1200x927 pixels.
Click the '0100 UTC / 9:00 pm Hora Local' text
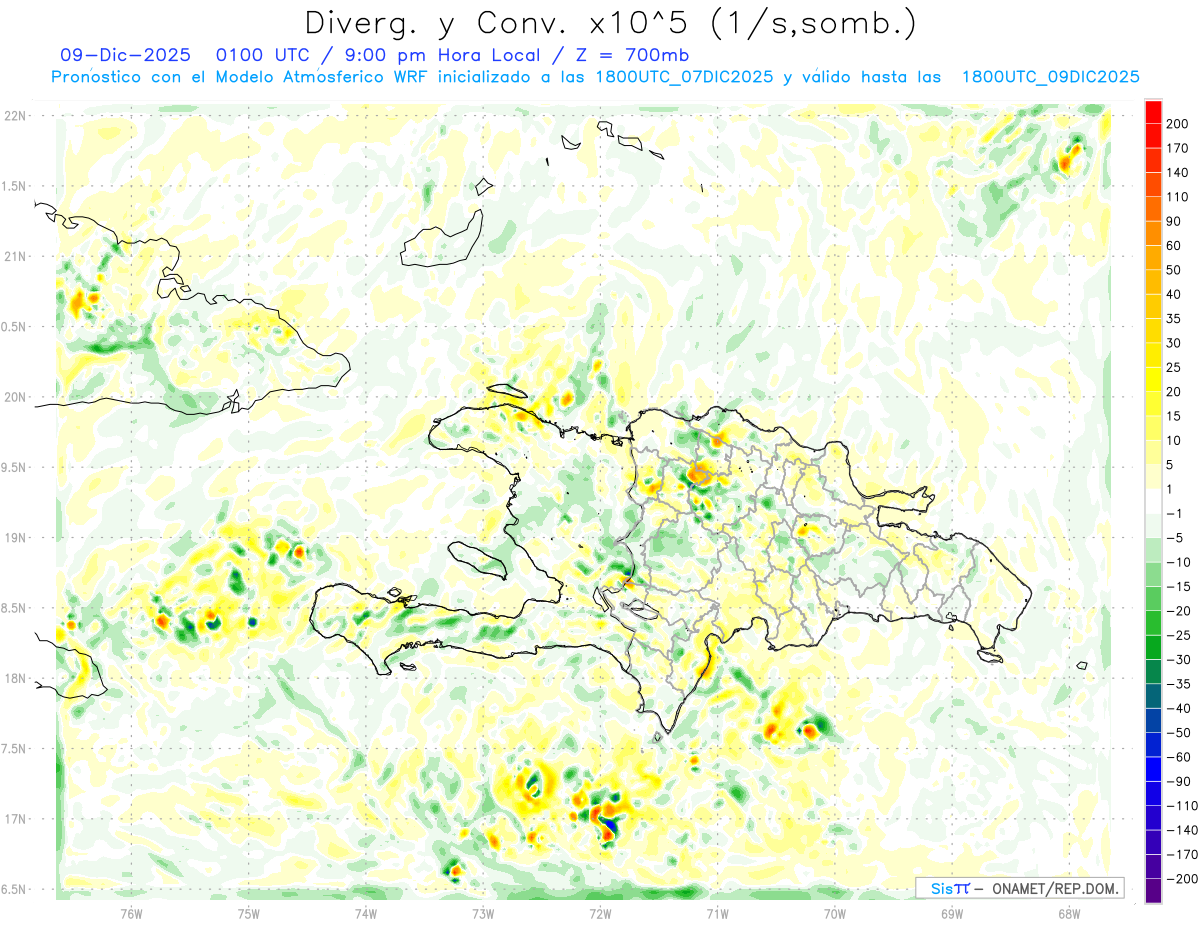tap(385, 55)
